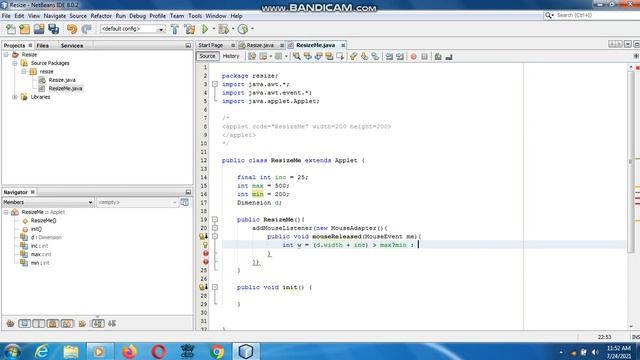The image size is (640, 360).
Task: Run the project with green play icon
Action: point(205,29)
